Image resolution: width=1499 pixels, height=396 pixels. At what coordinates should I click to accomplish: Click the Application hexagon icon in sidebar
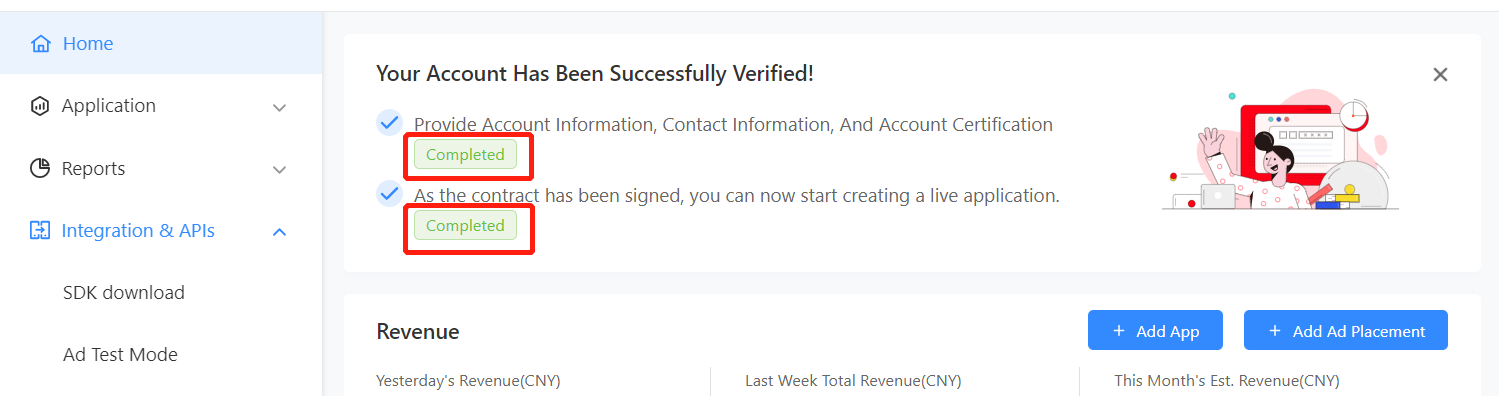(x=40, y=106)
